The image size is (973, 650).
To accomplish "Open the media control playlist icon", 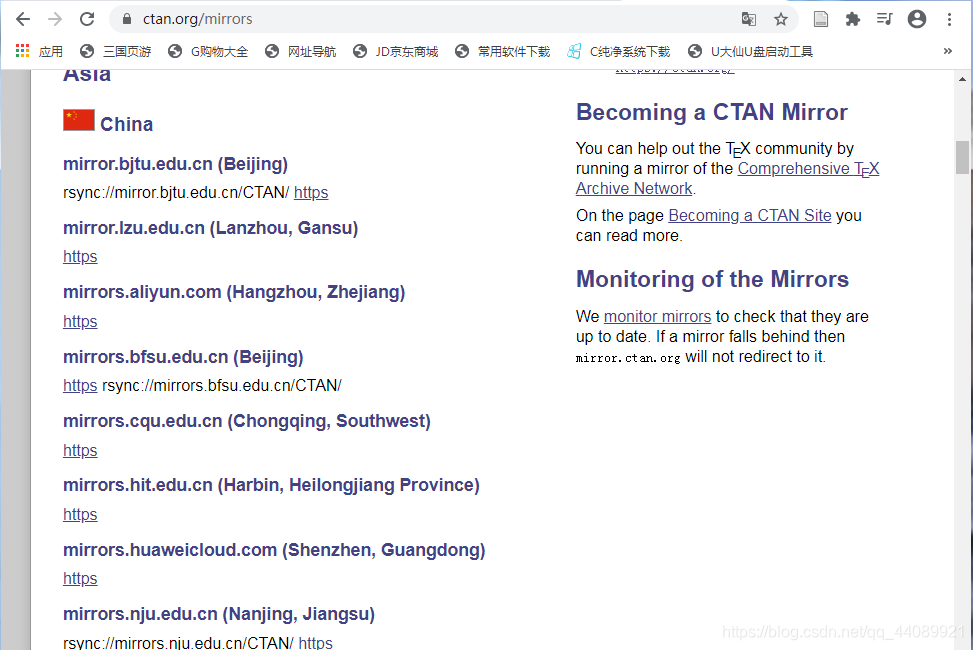I will coord(884,19).
